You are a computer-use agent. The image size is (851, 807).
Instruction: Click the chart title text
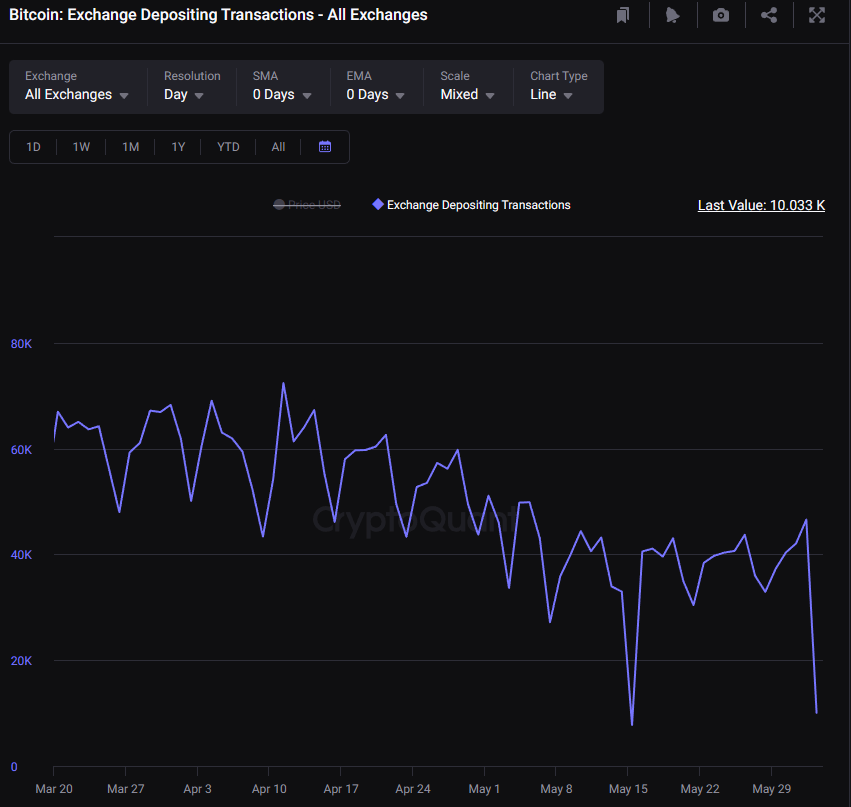[218, 15]
